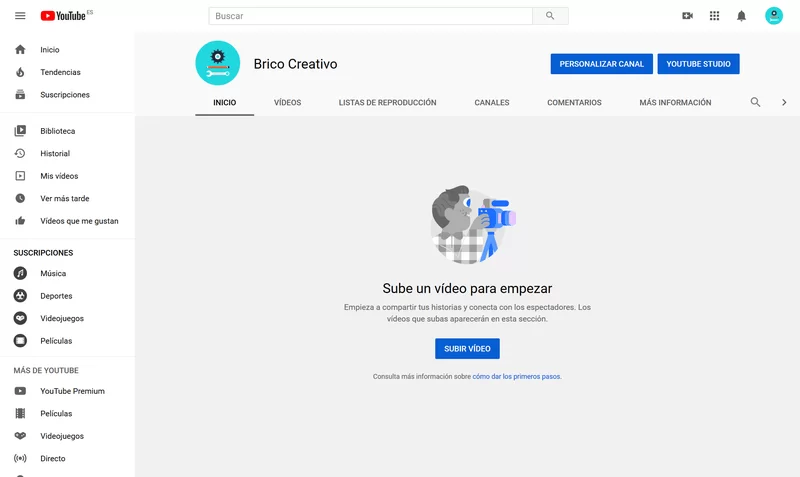Open the LISTAS DE REPRODUCCIÓN tab
The width and height of the screenshot is (800, 477).
[387, 103]
